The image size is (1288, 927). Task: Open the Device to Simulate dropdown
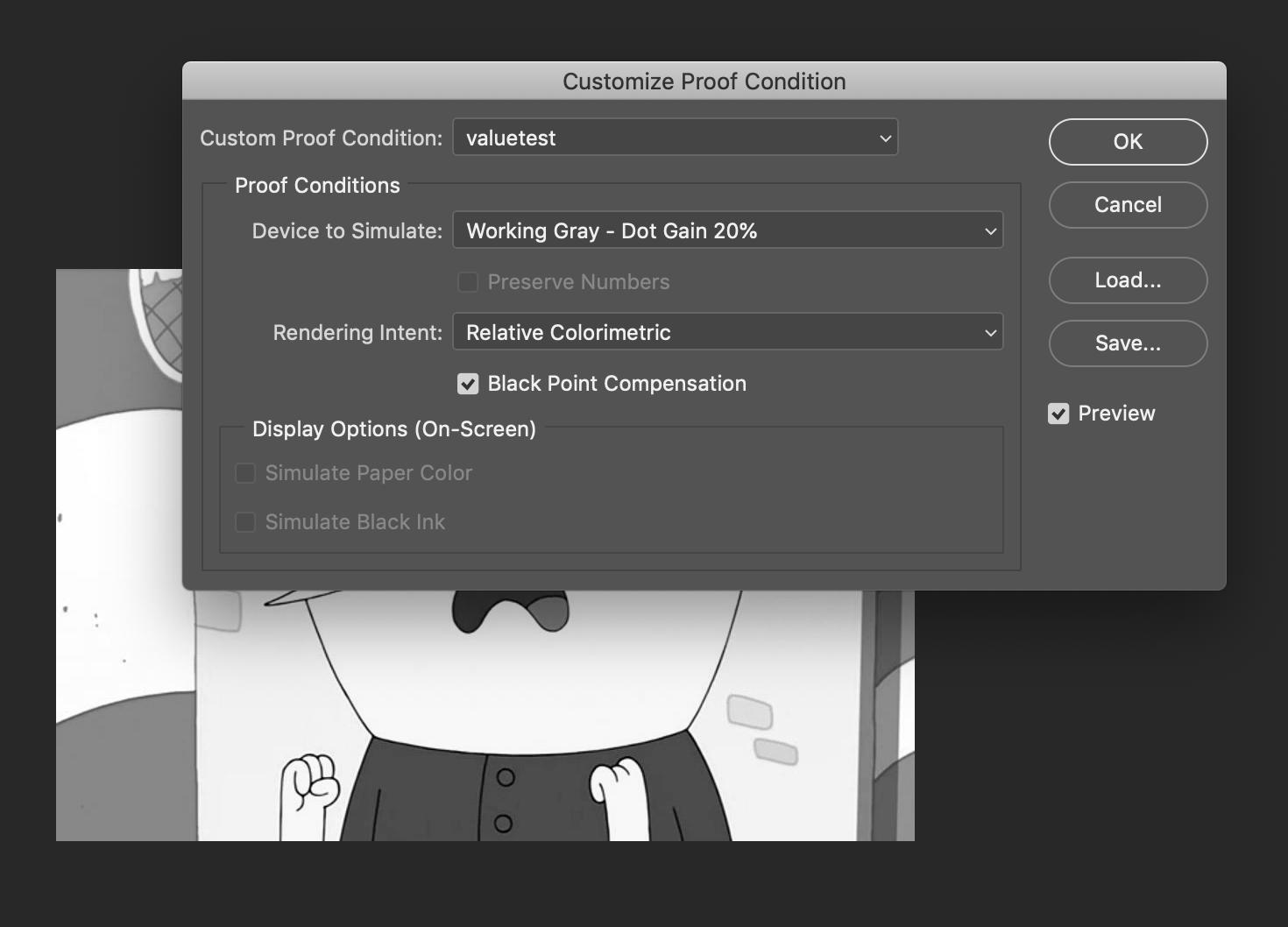coord(728,230)
